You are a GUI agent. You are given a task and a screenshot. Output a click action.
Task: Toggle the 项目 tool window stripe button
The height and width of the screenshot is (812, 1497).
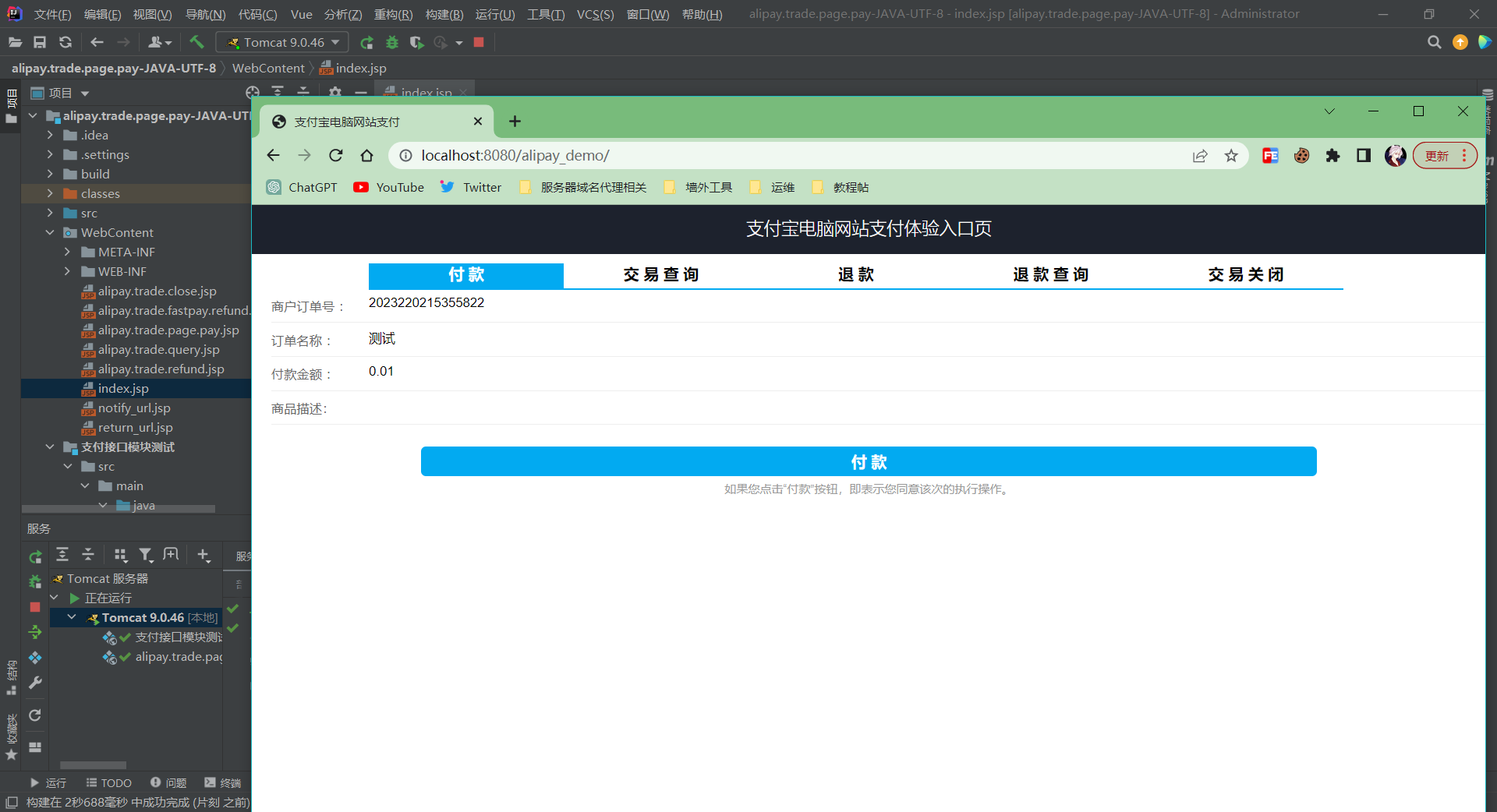click(x=11, y=107)
